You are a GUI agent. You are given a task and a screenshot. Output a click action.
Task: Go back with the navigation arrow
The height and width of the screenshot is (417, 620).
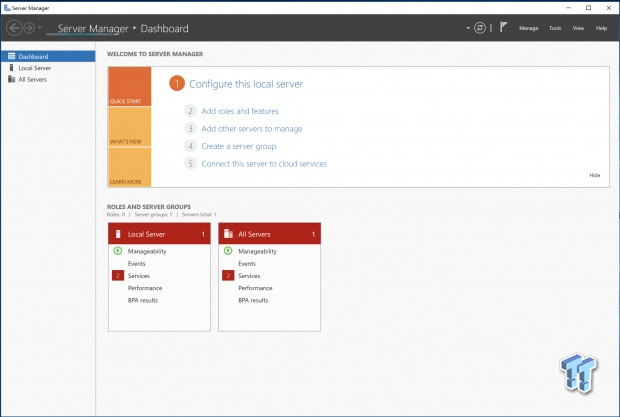(14, 28)
